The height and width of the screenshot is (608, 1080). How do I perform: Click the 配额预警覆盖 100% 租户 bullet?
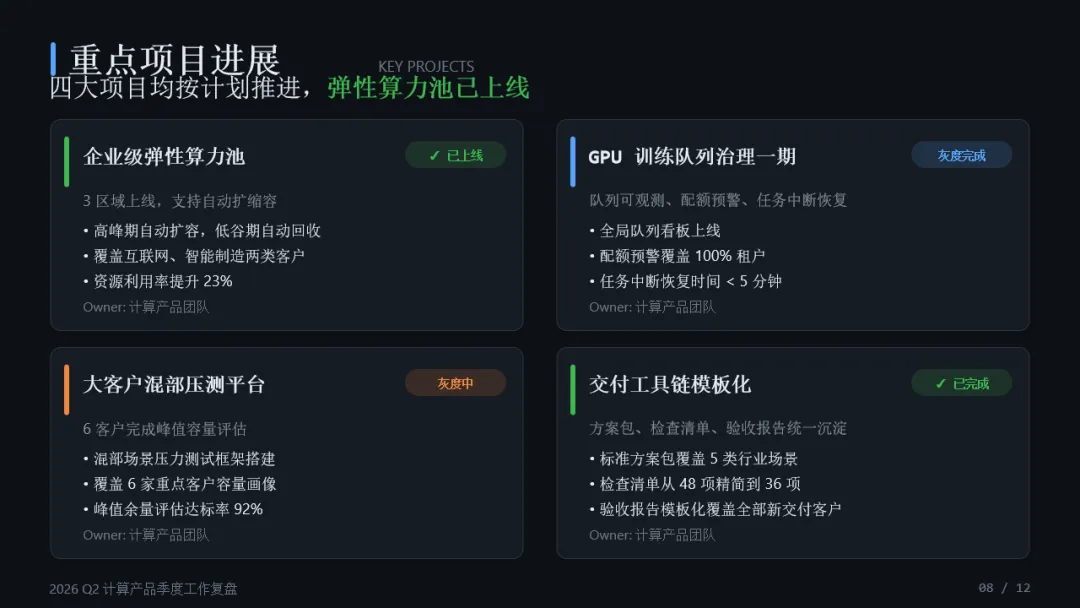point(677,255)
